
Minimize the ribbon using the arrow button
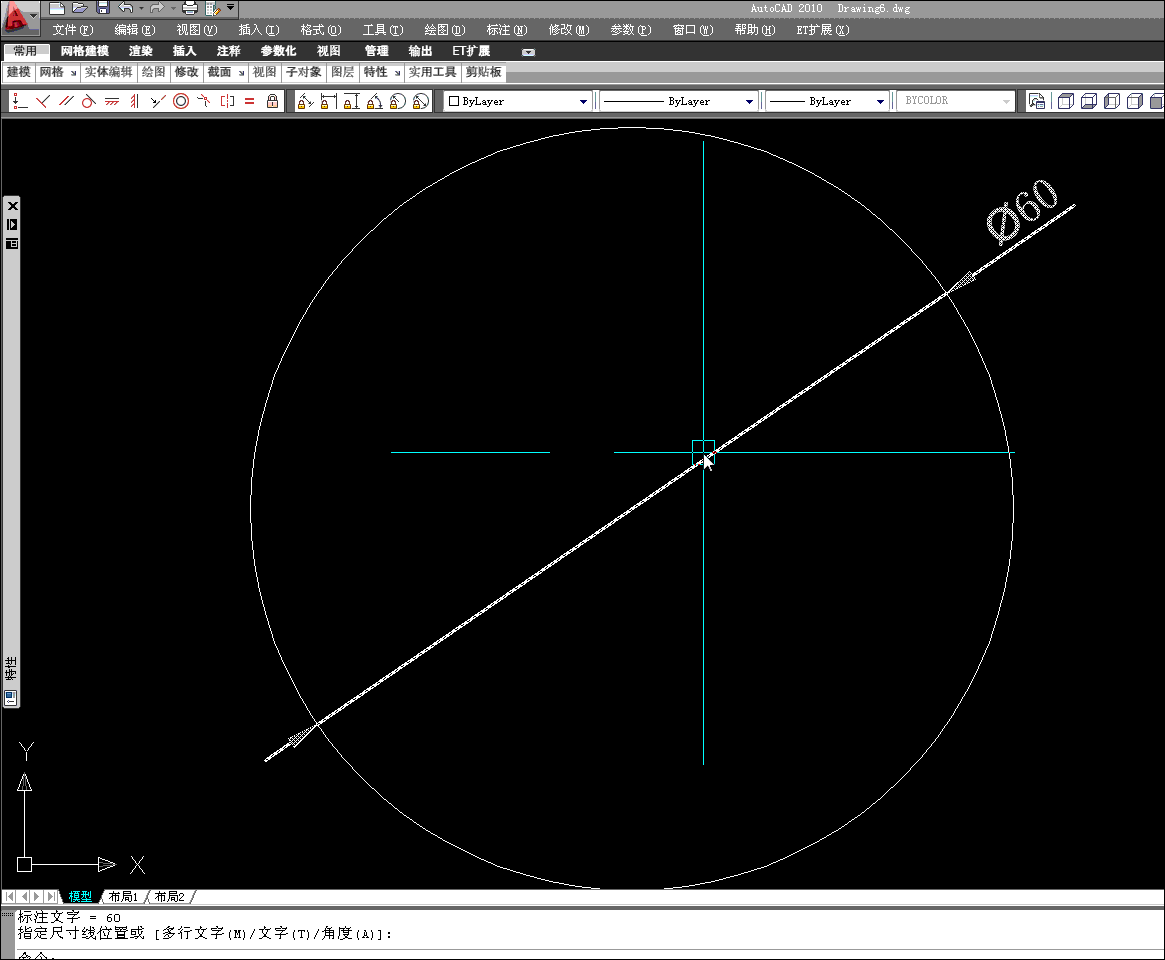[528, 52]
